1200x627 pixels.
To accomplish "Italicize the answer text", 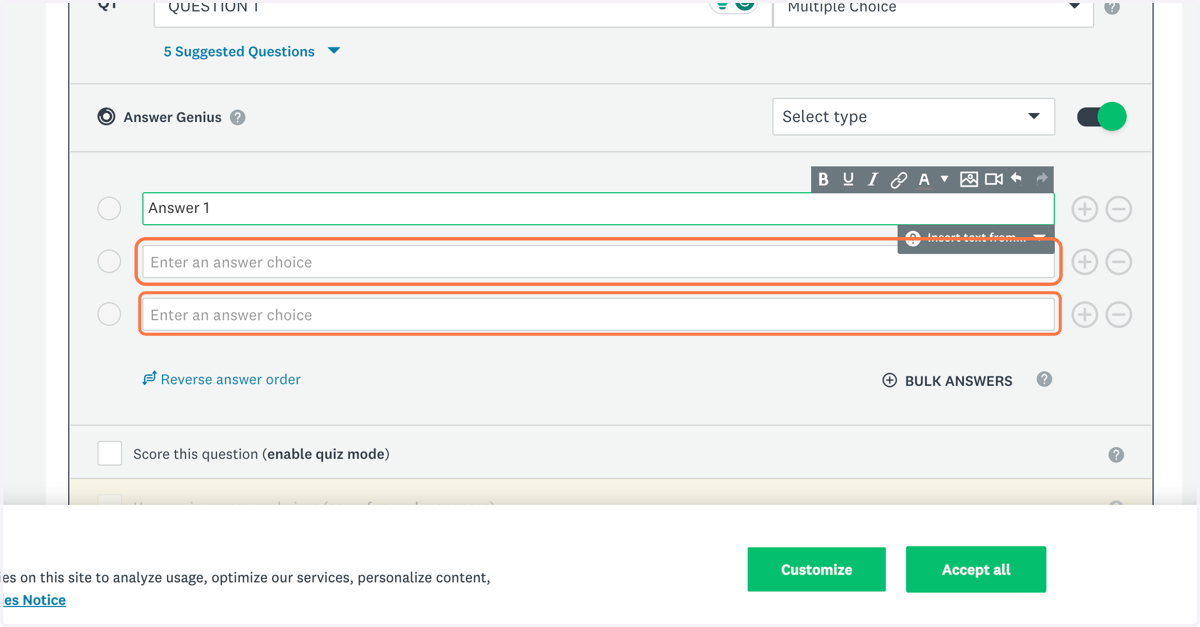I will pos(873,179).
